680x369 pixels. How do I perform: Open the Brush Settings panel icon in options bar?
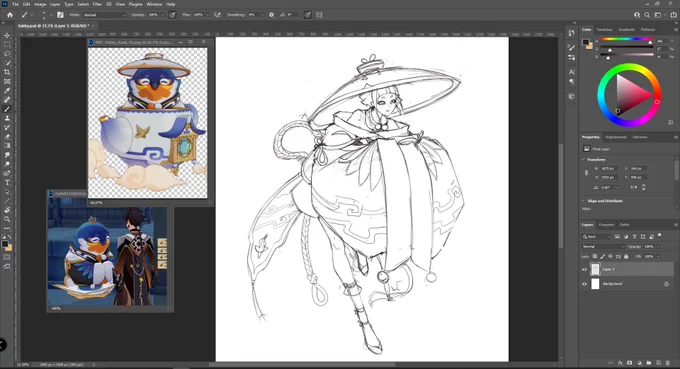[60, 15]
